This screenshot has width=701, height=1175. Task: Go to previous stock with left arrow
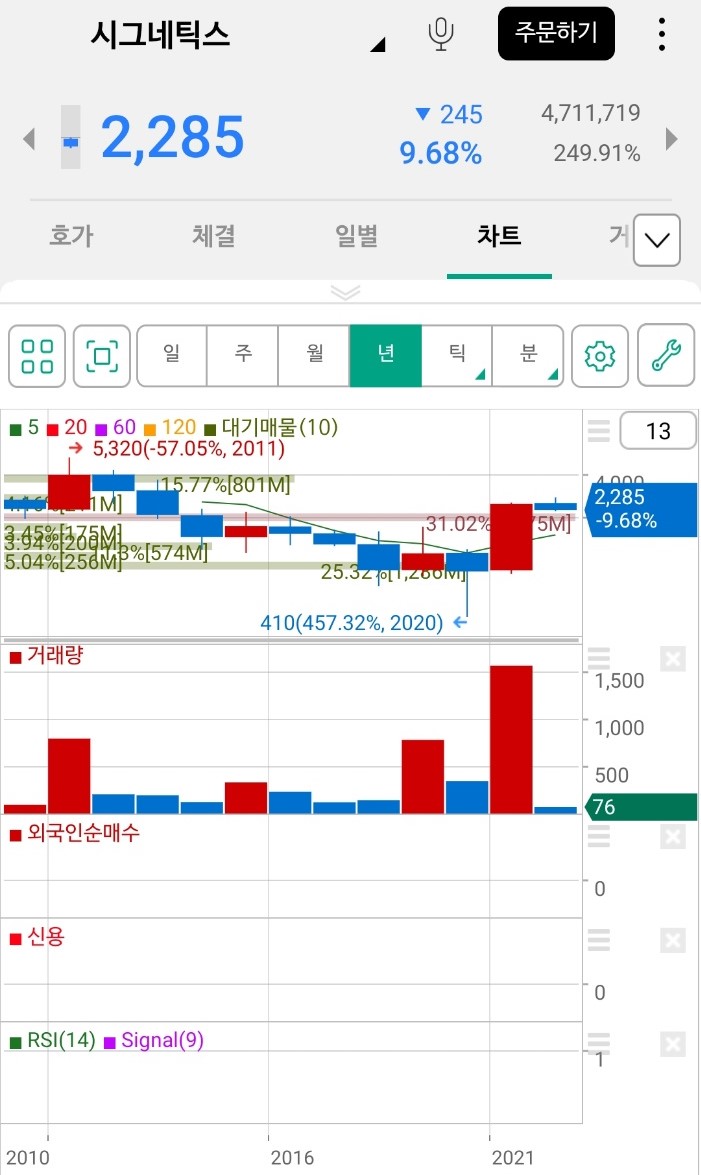coord(29,139)
